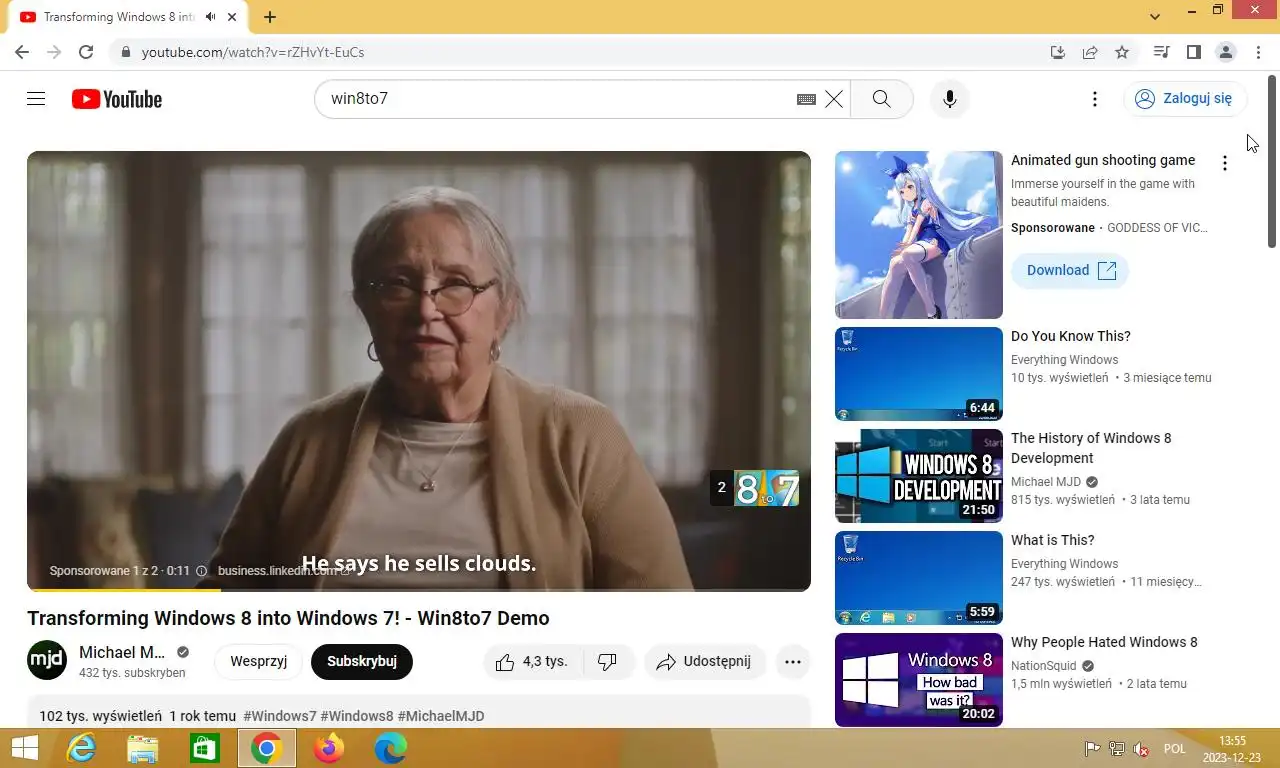The image size is (1280, 768).
Task: Clear the search query with X
Action: click(x=834, y=99)
